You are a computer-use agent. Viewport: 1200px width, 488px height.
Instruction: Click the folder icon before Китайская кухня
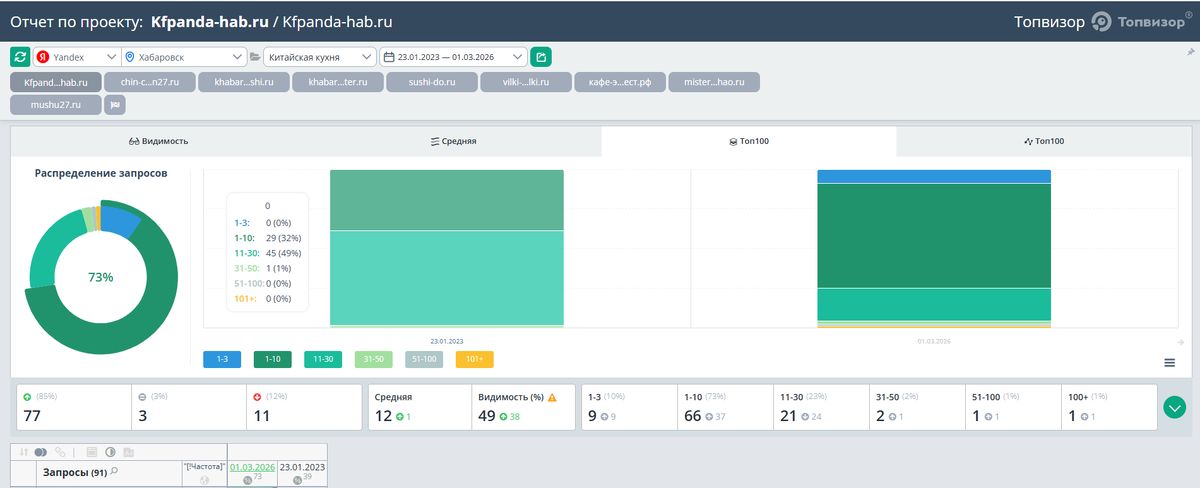[255, 57]
